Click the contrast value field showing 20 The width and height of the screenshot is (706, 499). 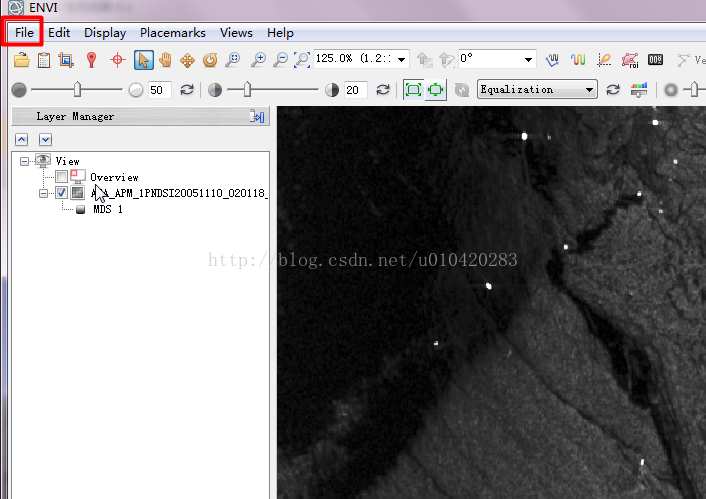point(356,90)
